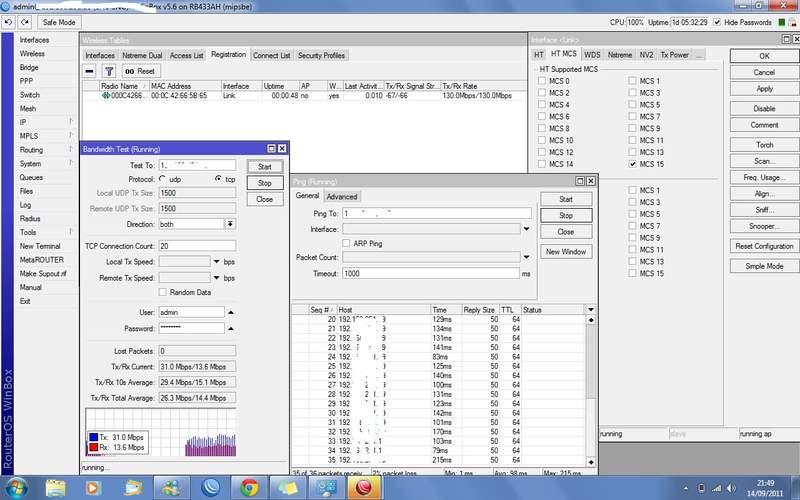Open Google Chrome from the taskbar
This screenshot has height=500, width=800.
tap(249, 488)
